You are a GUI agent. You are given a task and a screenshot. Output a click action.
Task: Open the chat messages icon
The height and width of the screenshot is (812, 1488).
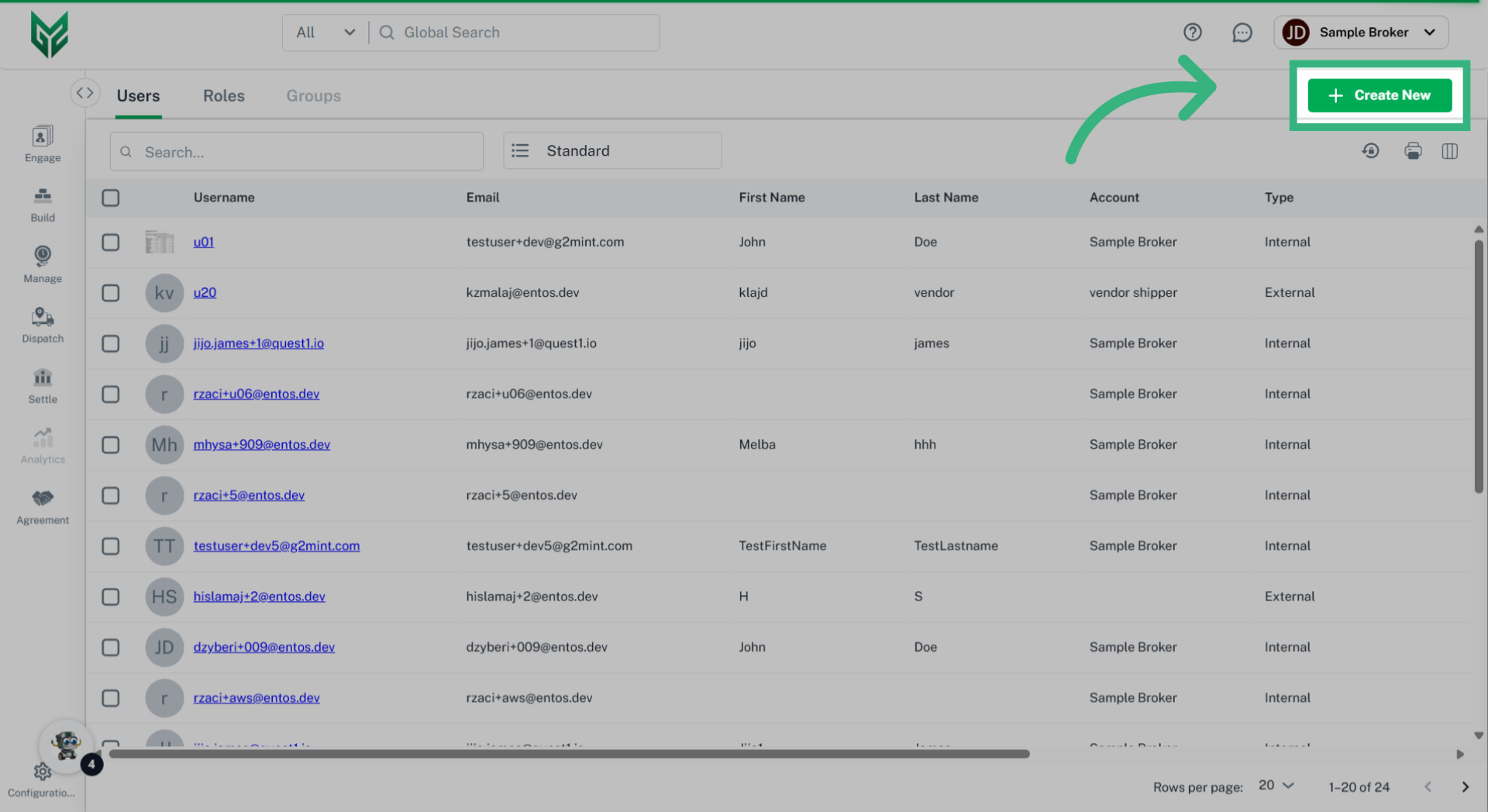(1242, 33)
